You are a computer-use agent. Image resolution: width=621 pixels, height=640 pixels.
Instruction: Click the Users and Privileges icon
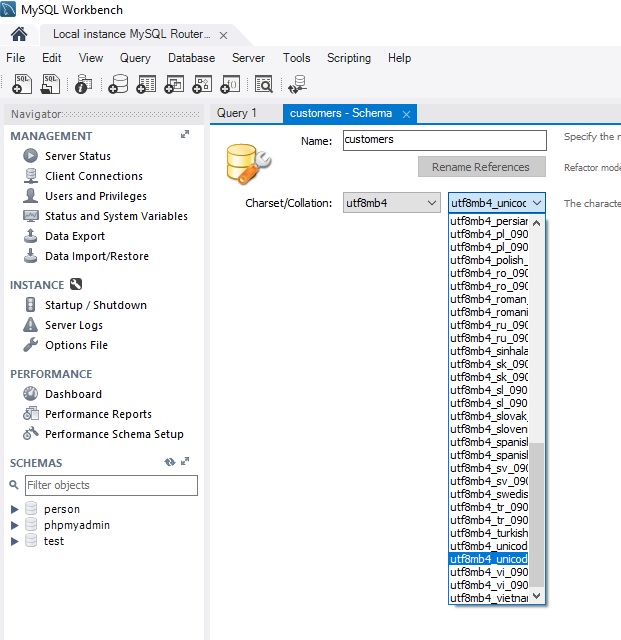pos(30,196)
